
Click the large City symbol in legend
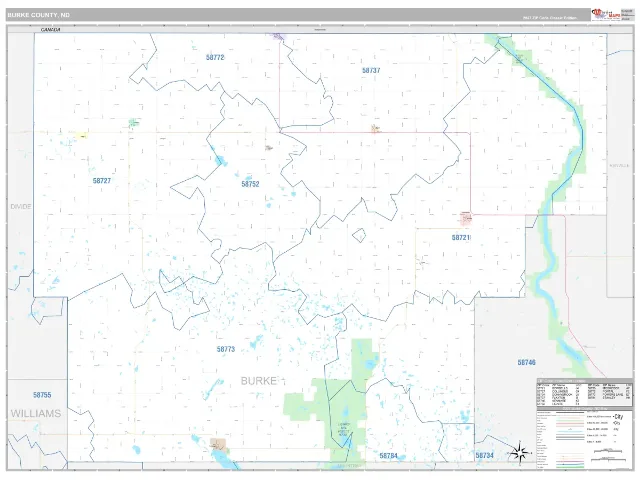[618, 417]
